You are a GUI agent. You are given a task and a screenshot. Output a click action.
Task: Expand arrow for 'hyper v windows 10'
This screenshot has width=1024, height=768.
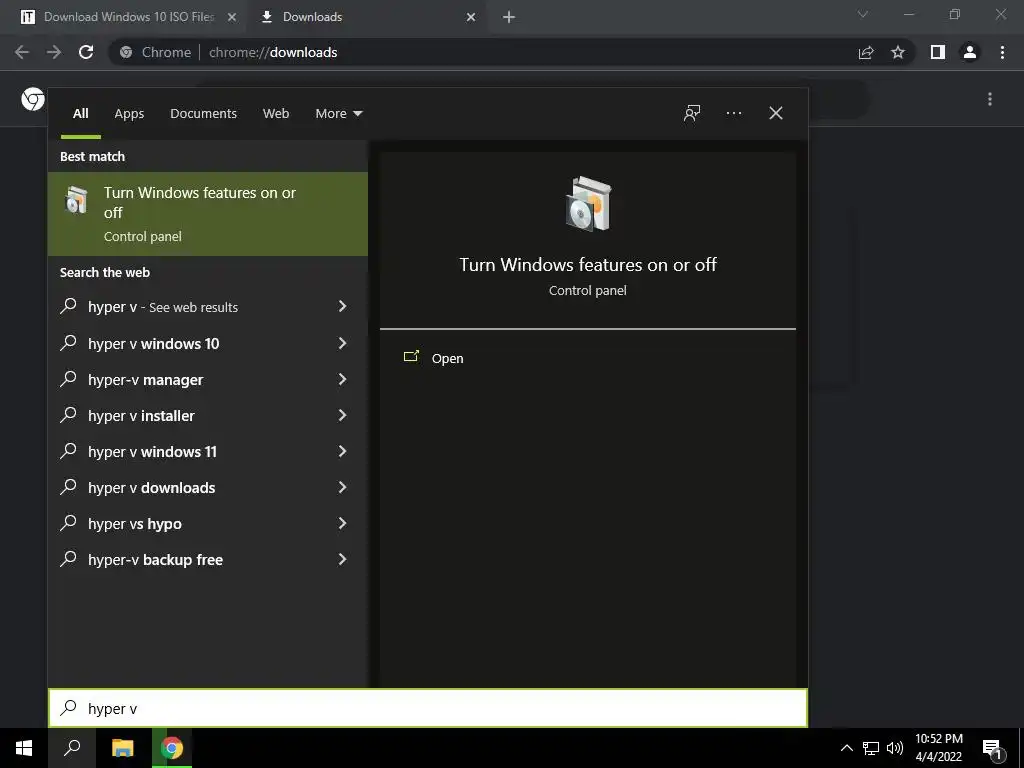tap(342, 343)
